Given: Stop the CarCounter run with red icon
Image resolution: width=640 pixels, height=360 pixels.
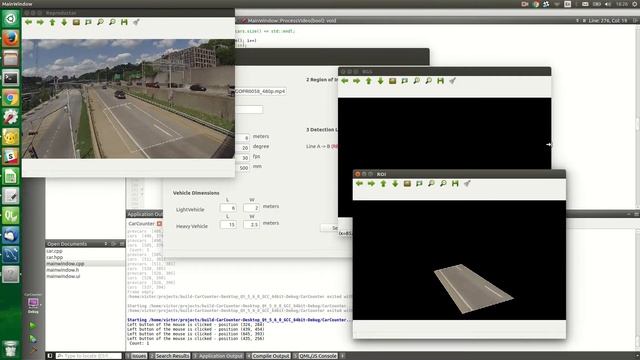Looking at the screenshot, I should (x=159, y=224).
